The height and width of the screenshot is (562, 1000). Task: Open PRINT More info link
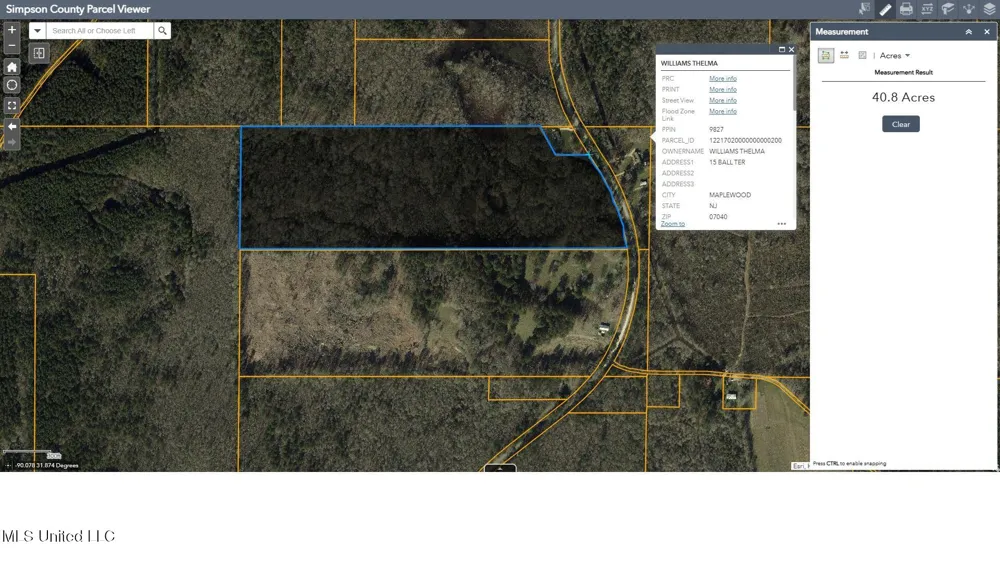pos(723,89)
